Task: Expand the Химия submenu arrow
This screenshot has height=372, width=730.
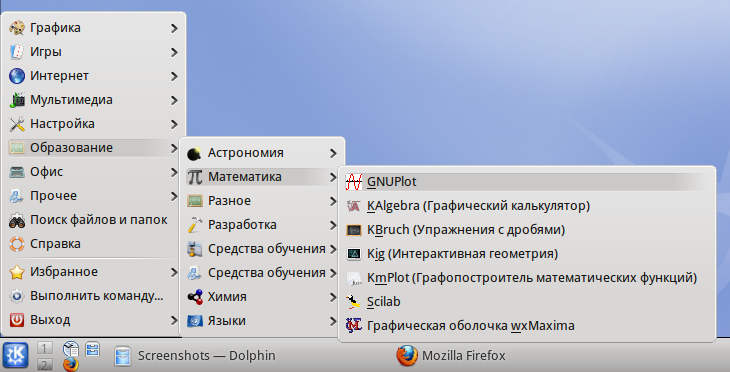Action: (x=333, y=297)
